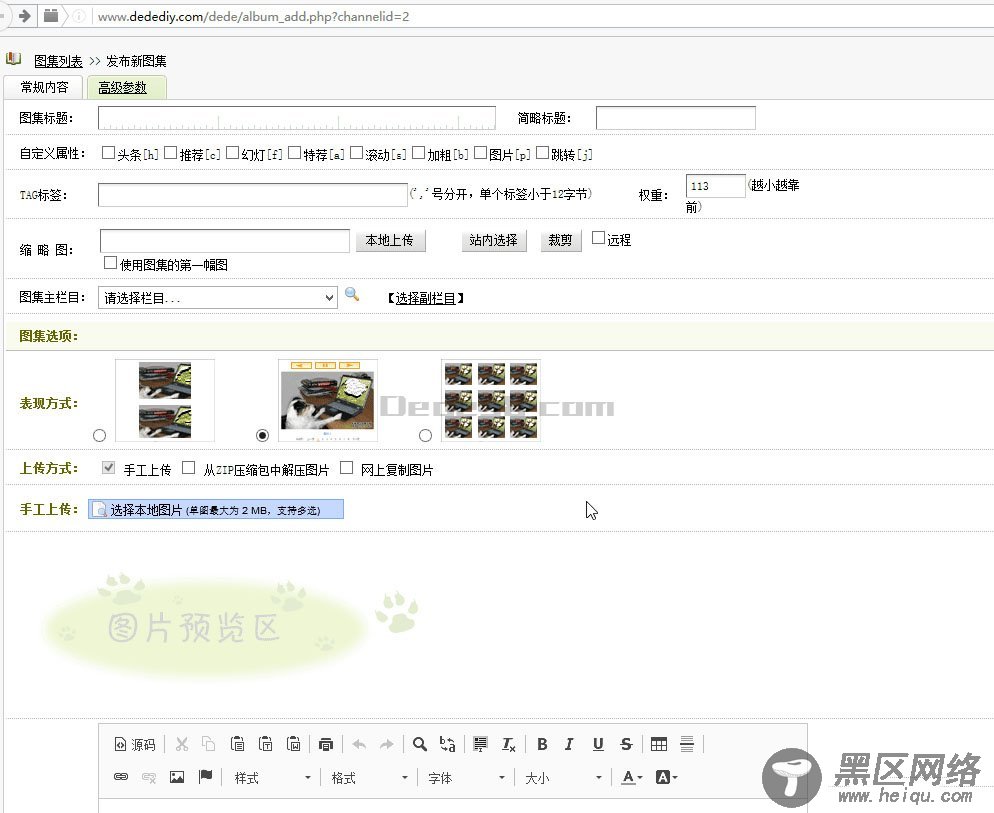Focus the TAG标签 input field
This screenshot has width=994, height=813.
click(x=252, y=195)
